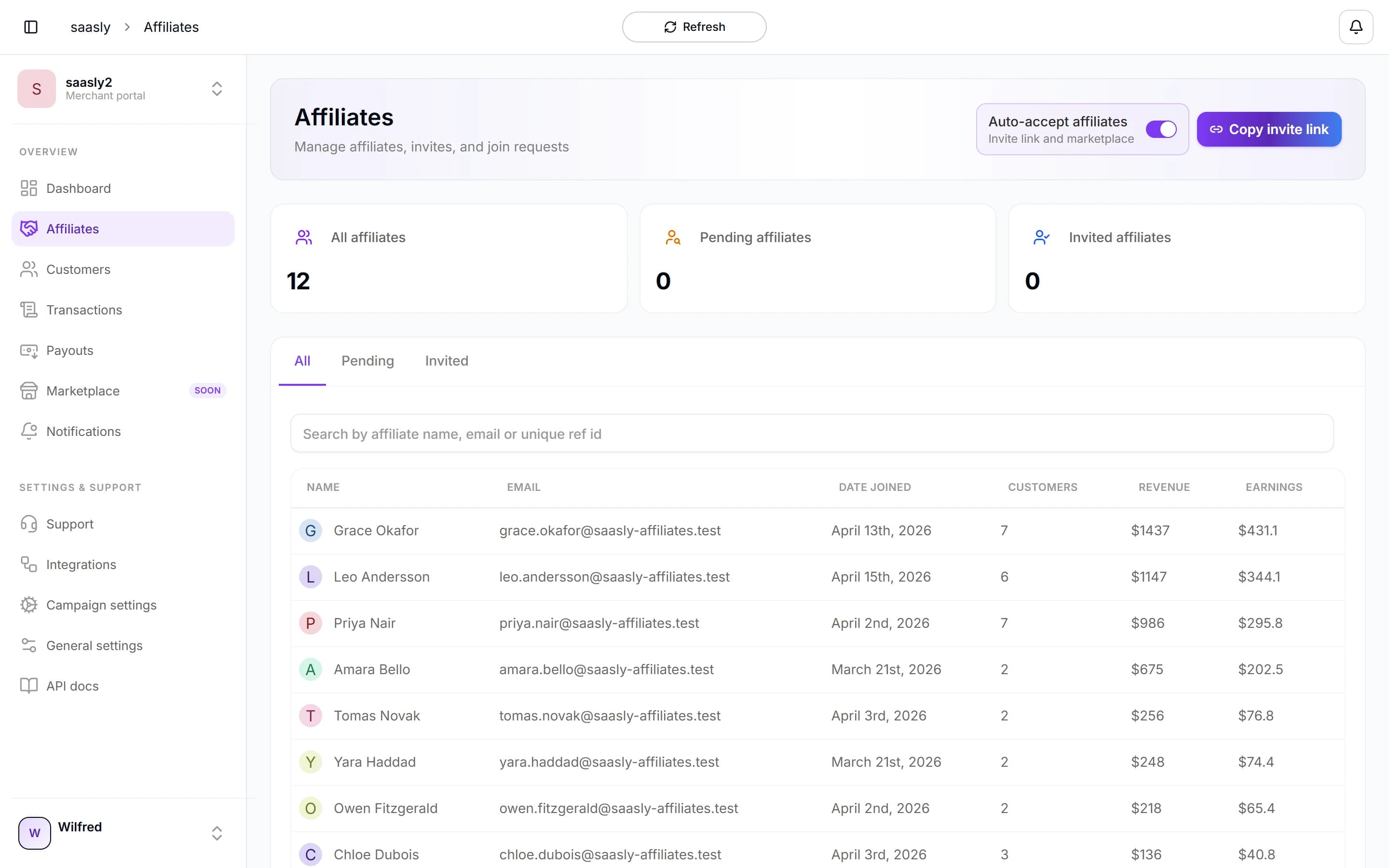Click Tomas Novak's T avatar
The width and height of the screenshot is (1389, 868).
coord(311,716)
